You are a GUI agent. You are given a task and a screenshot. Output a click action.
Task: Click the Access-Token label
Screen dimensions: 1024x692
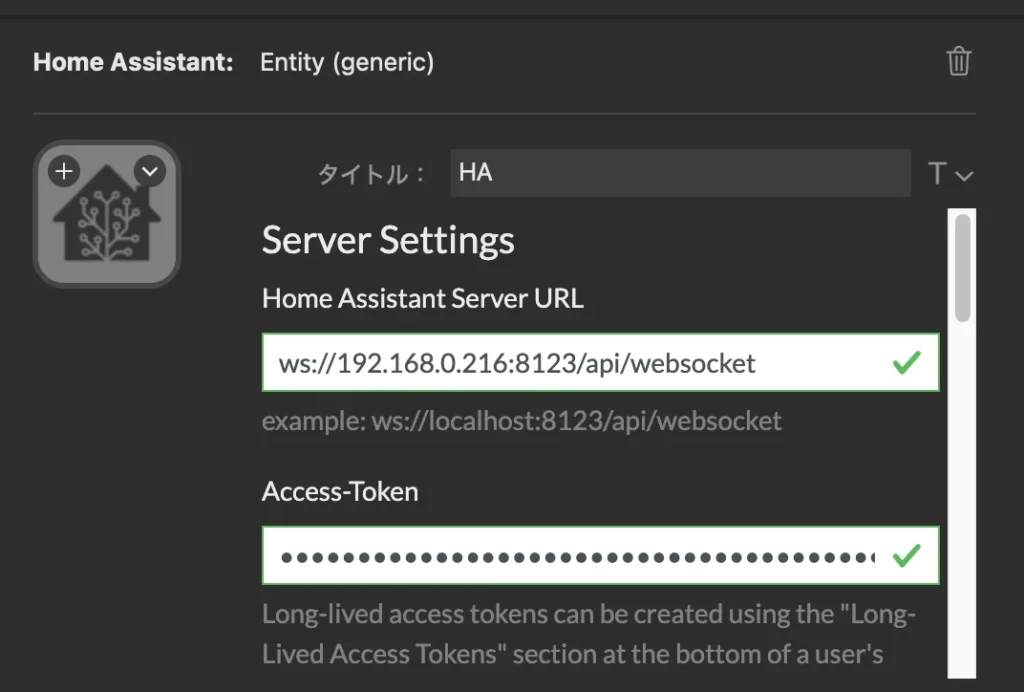click(x=340, y=492)
